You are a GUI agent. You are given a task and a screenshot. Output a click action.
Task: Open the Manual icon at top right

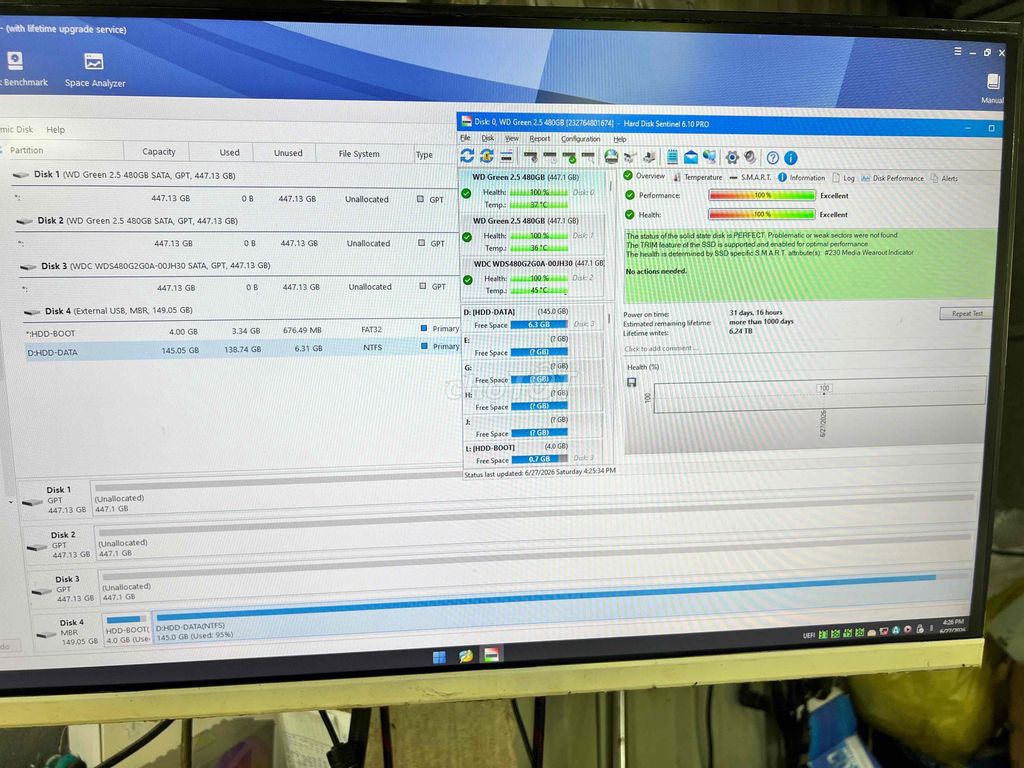[993, 88]
